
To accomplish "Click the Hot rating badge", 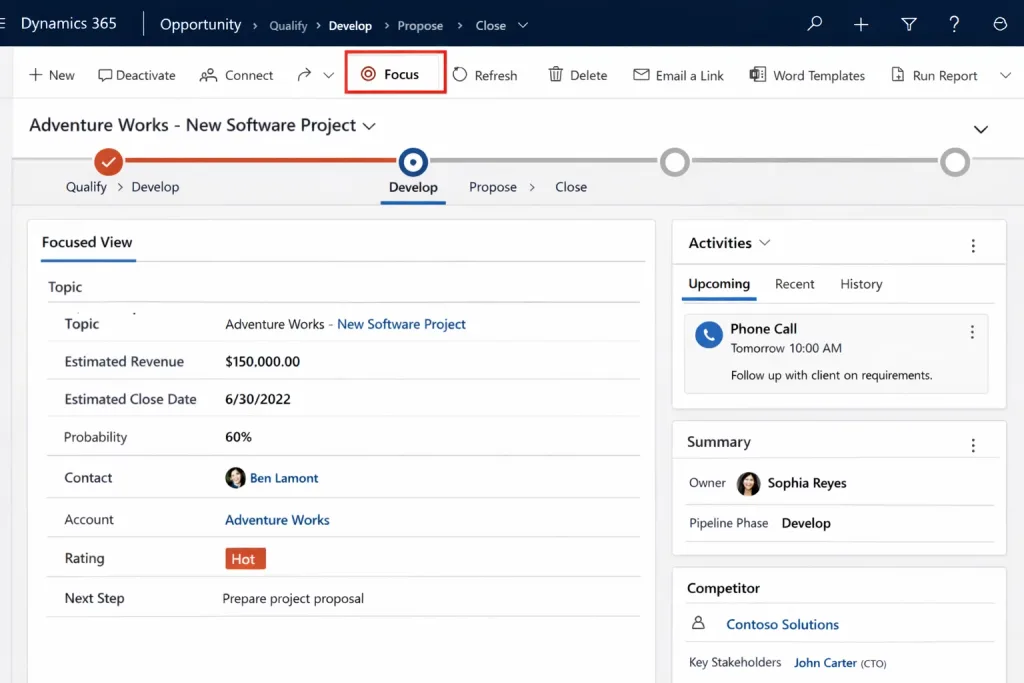I will (x=244, y=559).
